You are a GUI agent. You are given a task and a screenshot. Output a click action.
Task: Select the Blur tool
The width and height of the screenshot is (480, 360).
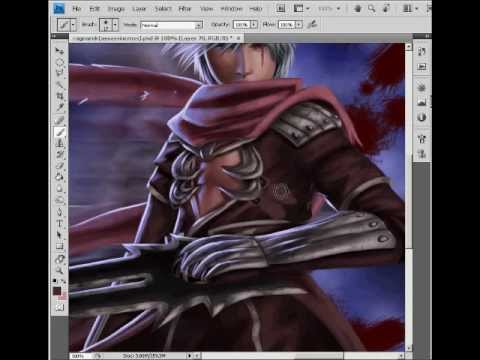59,189
